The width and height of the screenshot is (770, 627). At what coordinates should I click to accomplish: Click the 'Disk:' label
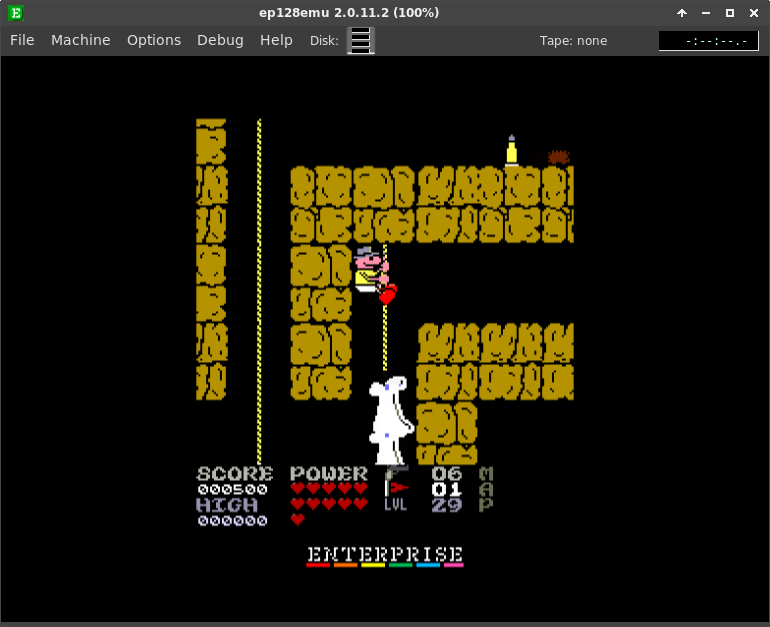coord(324,41)
